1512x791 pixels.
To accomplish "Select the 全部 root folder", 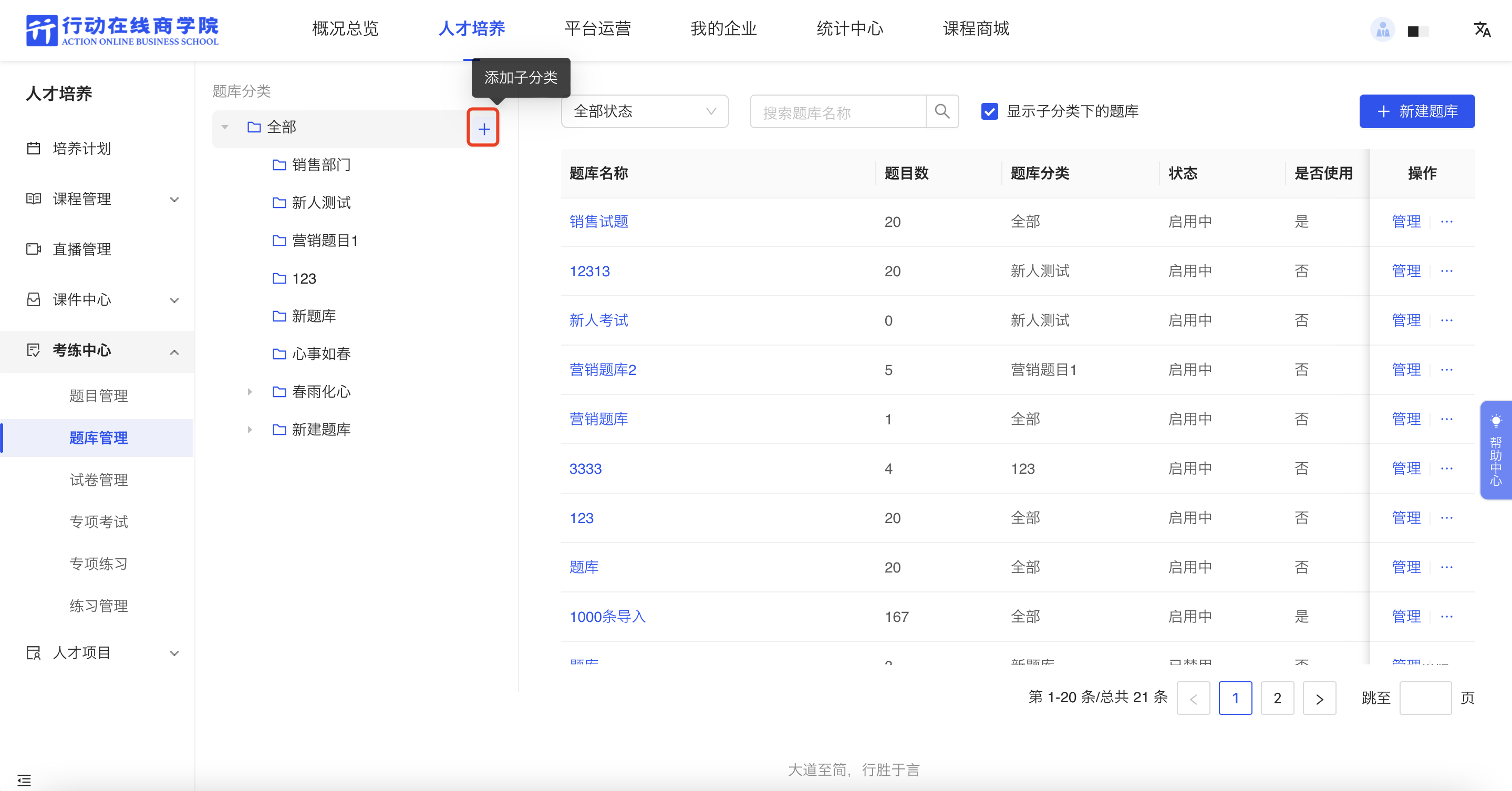I will tap(272, 127).
